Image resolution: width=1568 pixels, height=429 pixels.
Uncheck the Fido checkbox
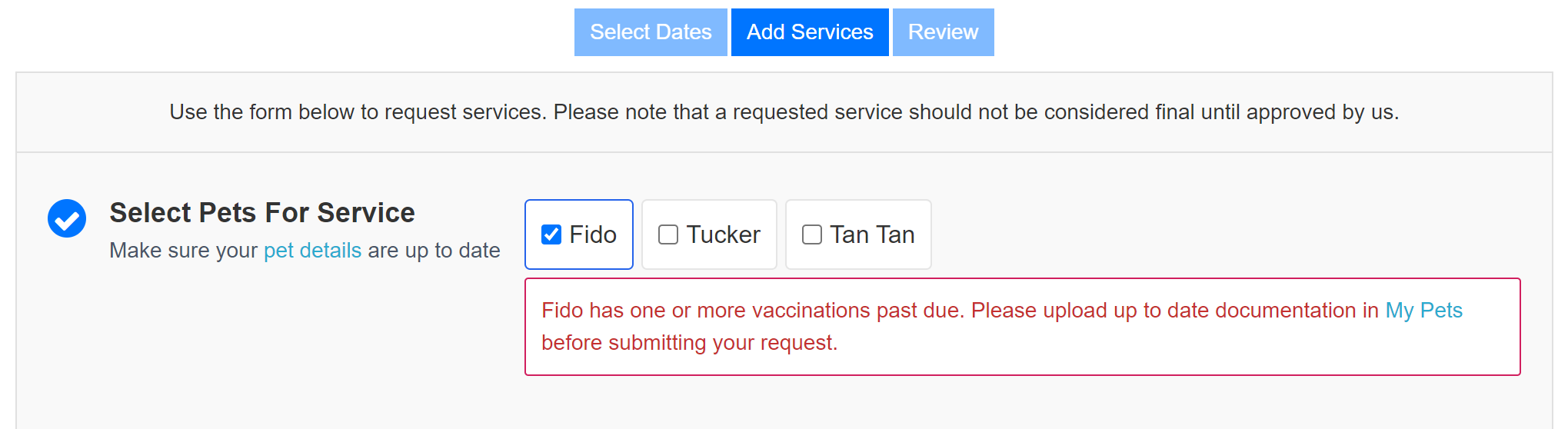pos(551,234)
